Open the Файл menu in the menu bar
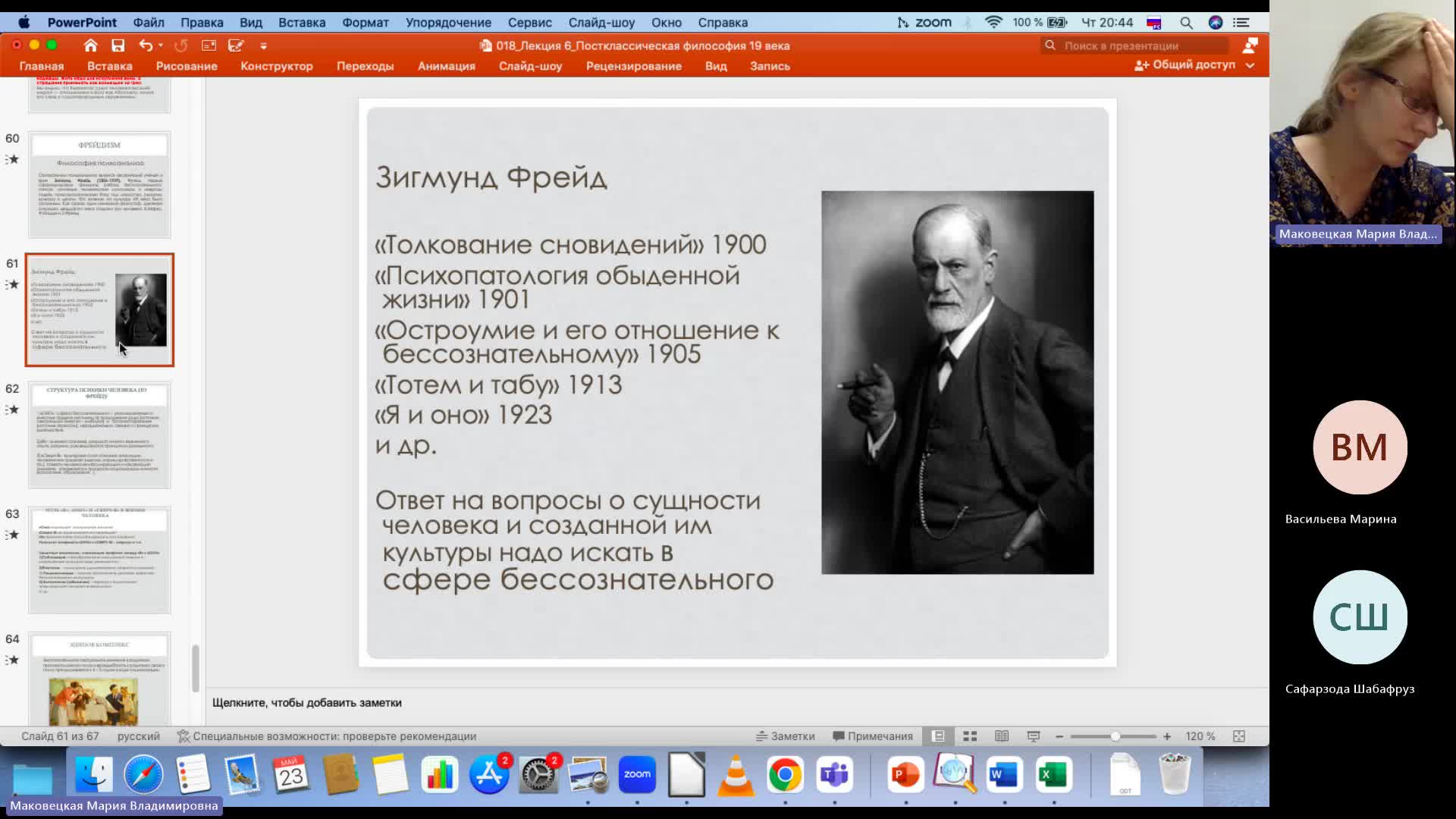 (149, 22)
